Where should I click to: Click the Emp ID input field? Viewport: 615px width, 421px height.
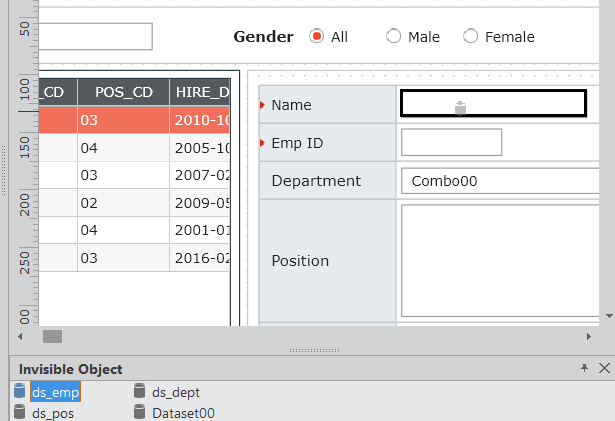point(451,142)
